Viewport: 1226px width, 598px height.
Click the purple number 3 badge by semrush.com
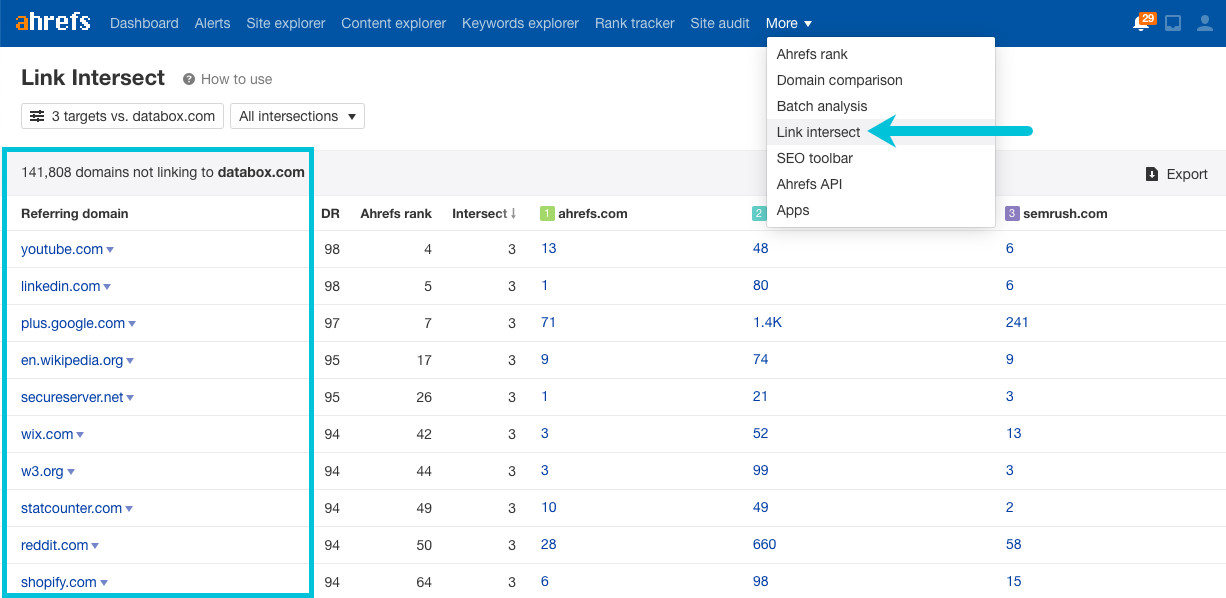tap(1012, 213)
